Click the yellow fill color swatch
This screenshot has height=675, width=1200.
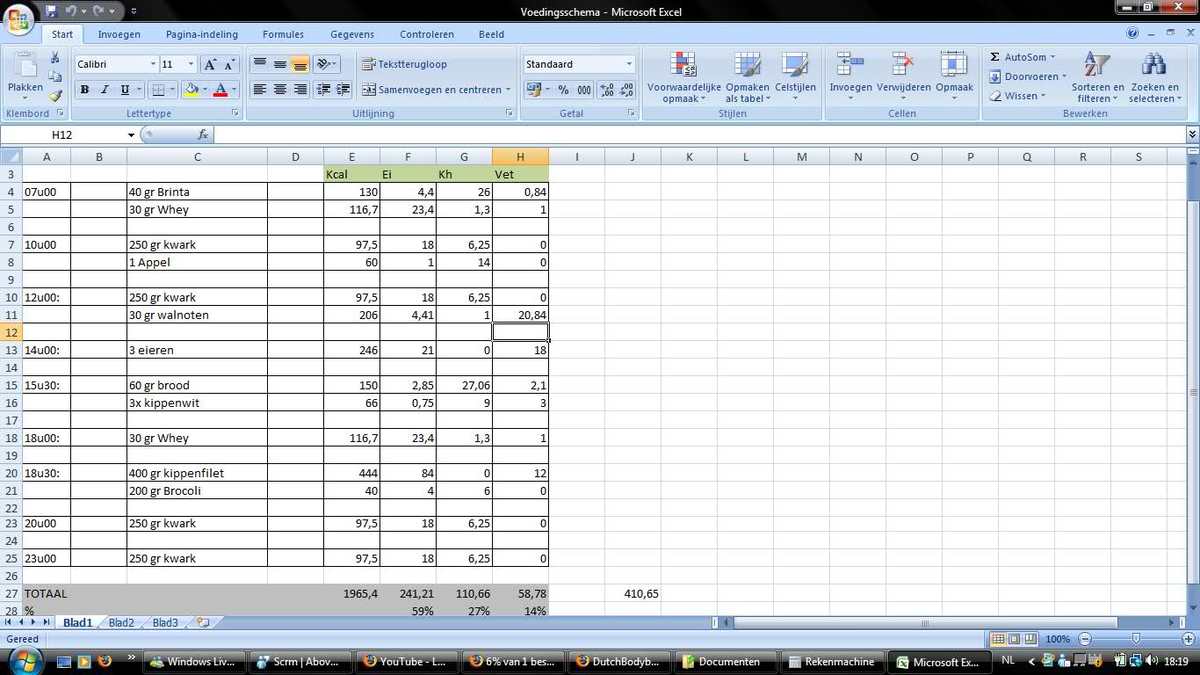191,90
